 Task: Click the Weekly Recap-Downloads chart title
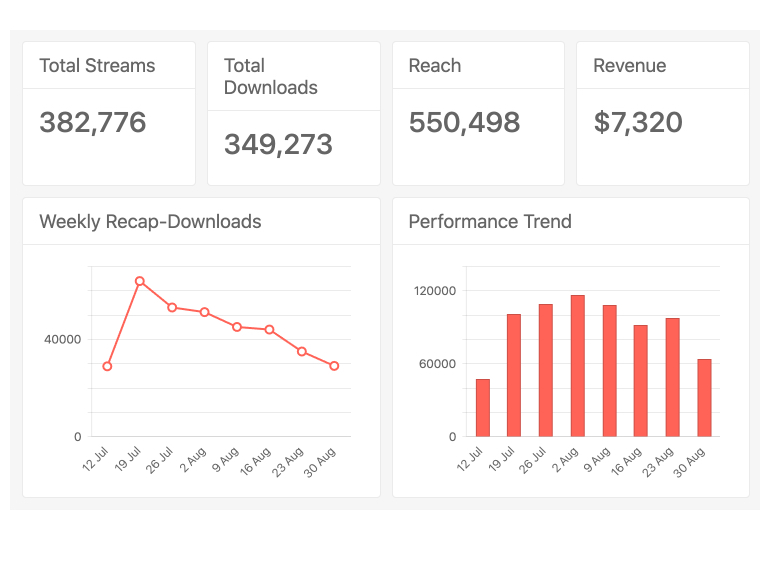pos(150,221)
